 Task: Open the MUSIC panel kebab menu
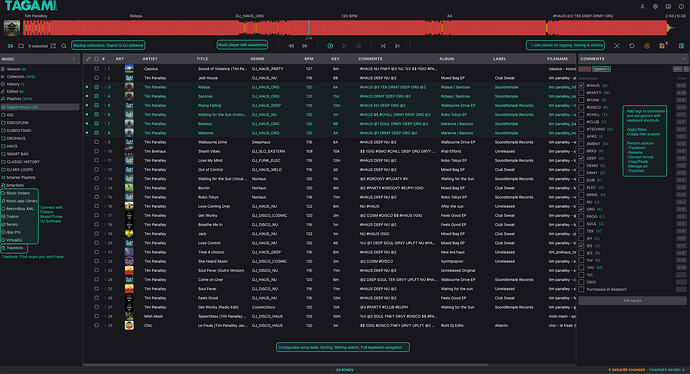click(74, 59)
